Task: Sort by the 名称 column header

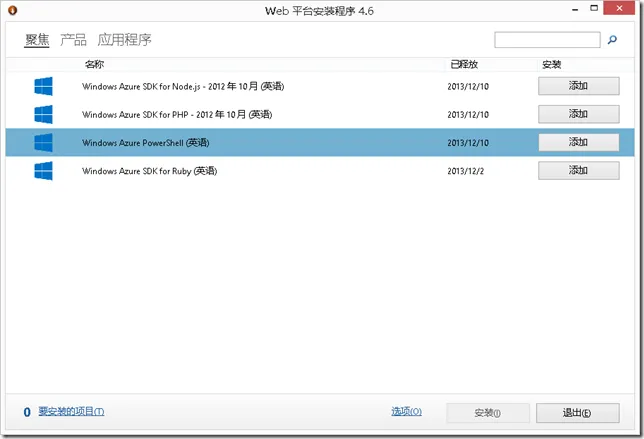Action: (94, 64)
